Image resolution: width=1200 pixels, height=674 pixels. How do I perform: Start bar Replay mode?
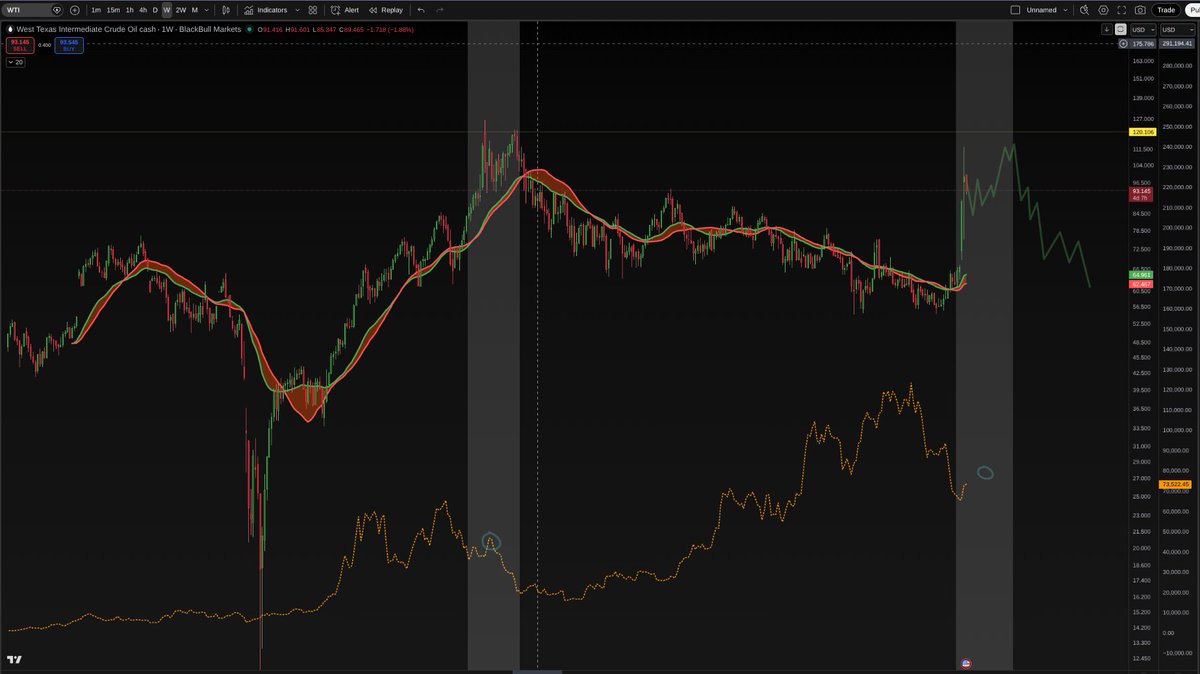(x=386, y=10)
